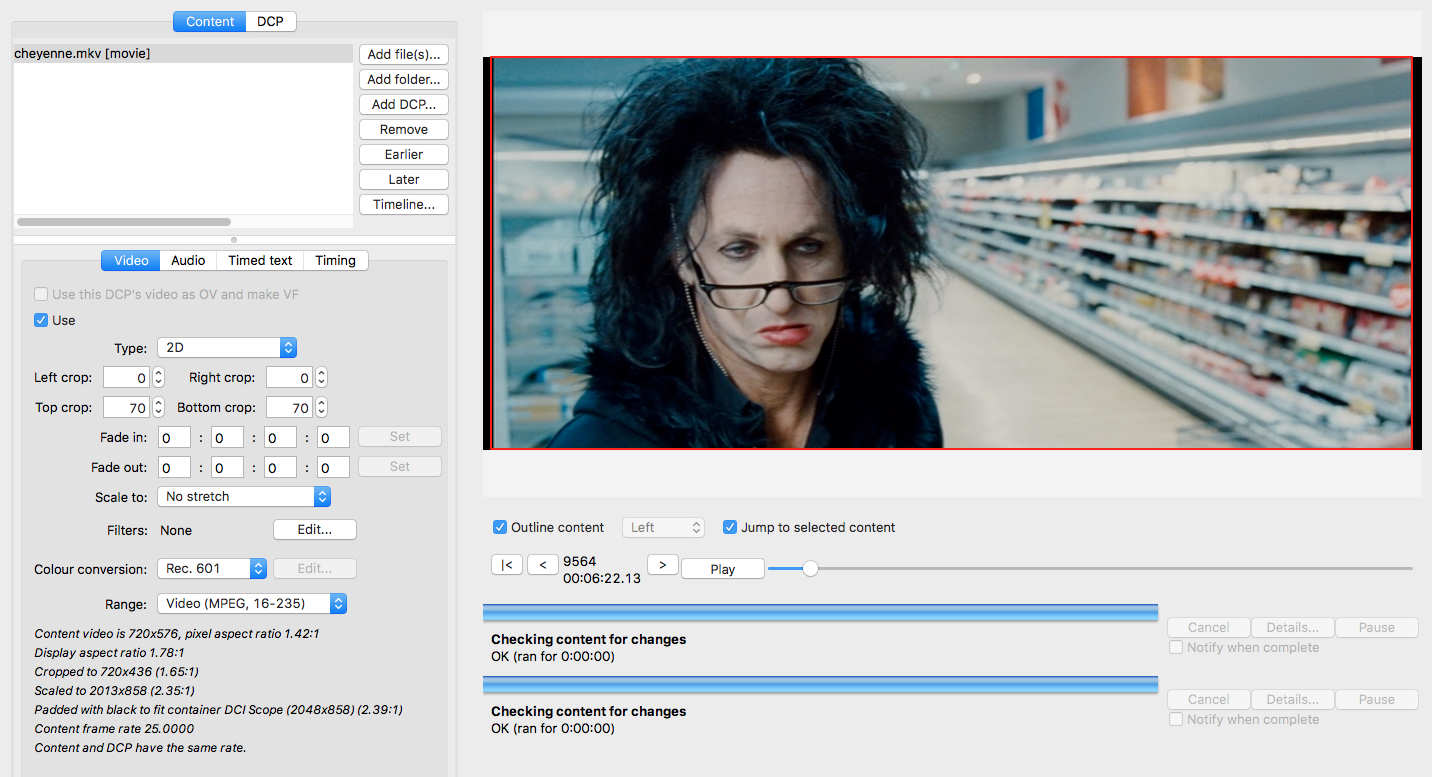Screen dimensions: 1432x777
Task: Remove the selected content
Action: click(404, 129)
